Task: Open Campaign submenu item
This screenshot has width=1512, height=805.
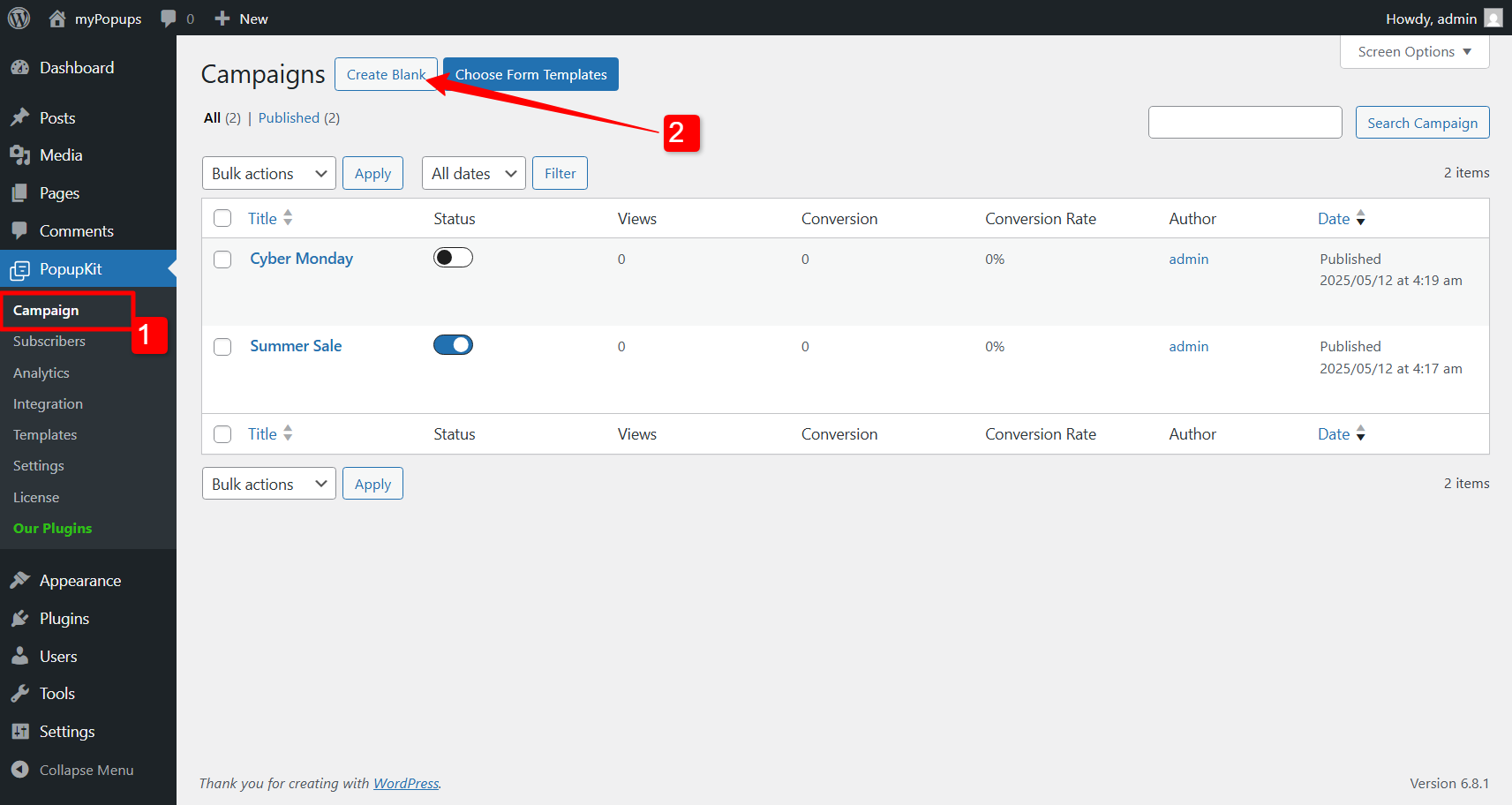Action: [x=46, y=311]
